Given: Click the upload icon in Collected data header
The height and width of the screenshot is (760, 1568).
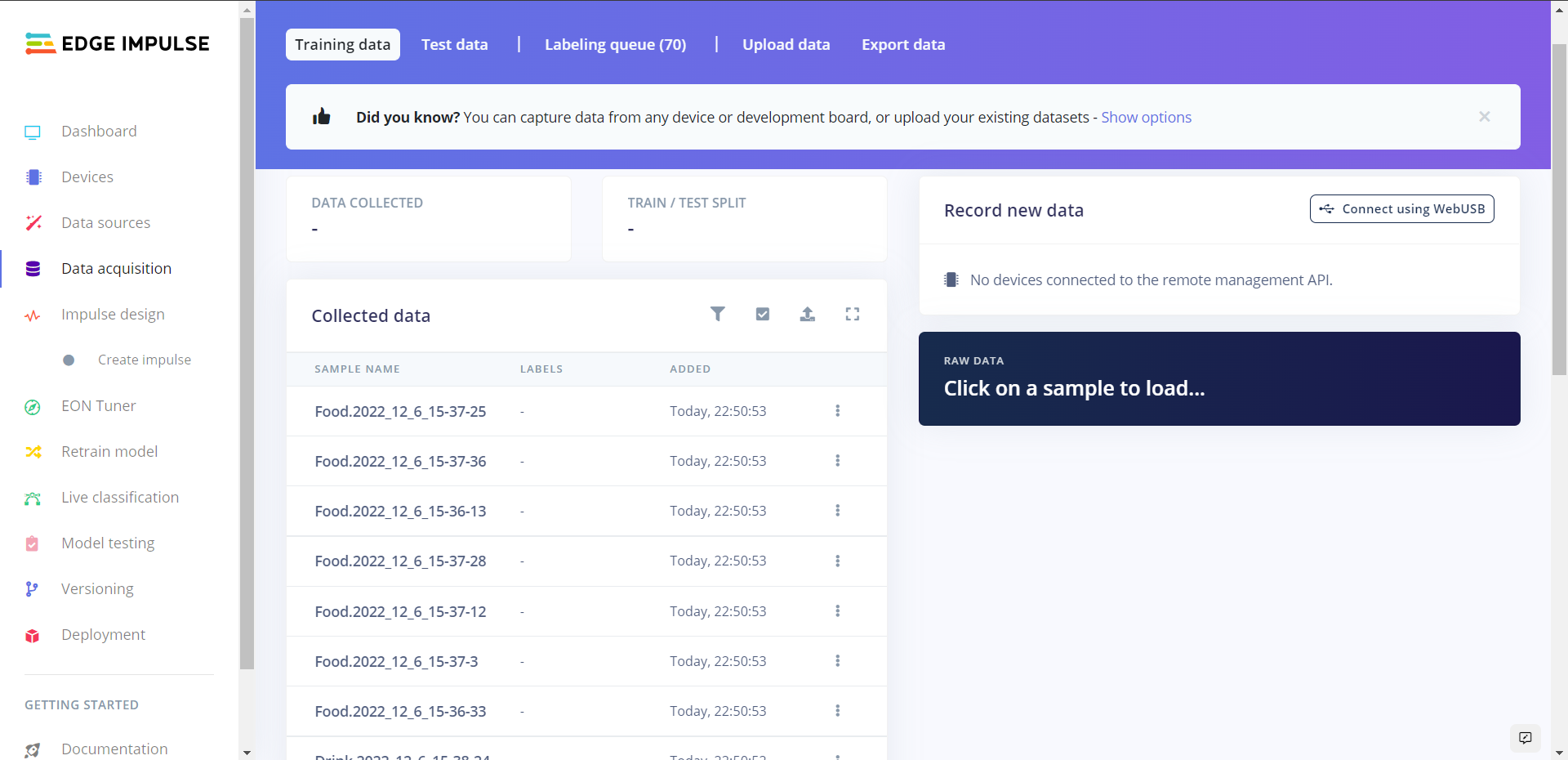Looking at the screenshot, I should (x=808, y=314).
